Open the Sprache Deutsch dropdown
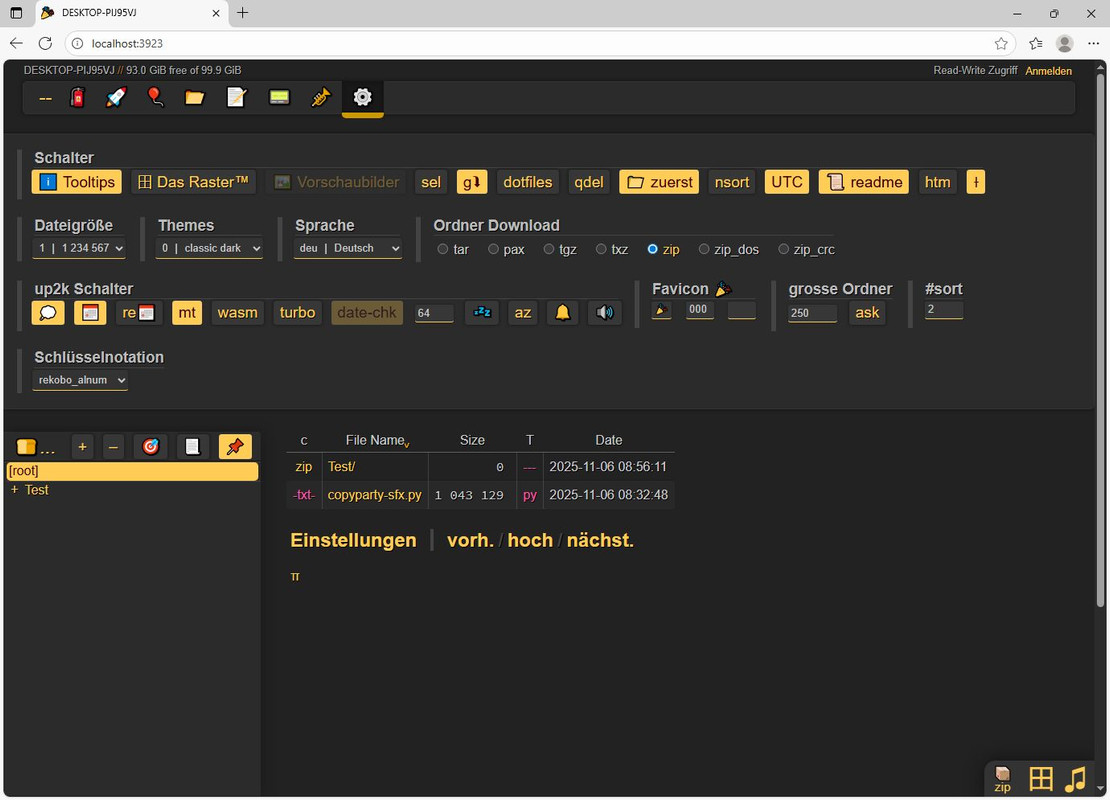 348,248
